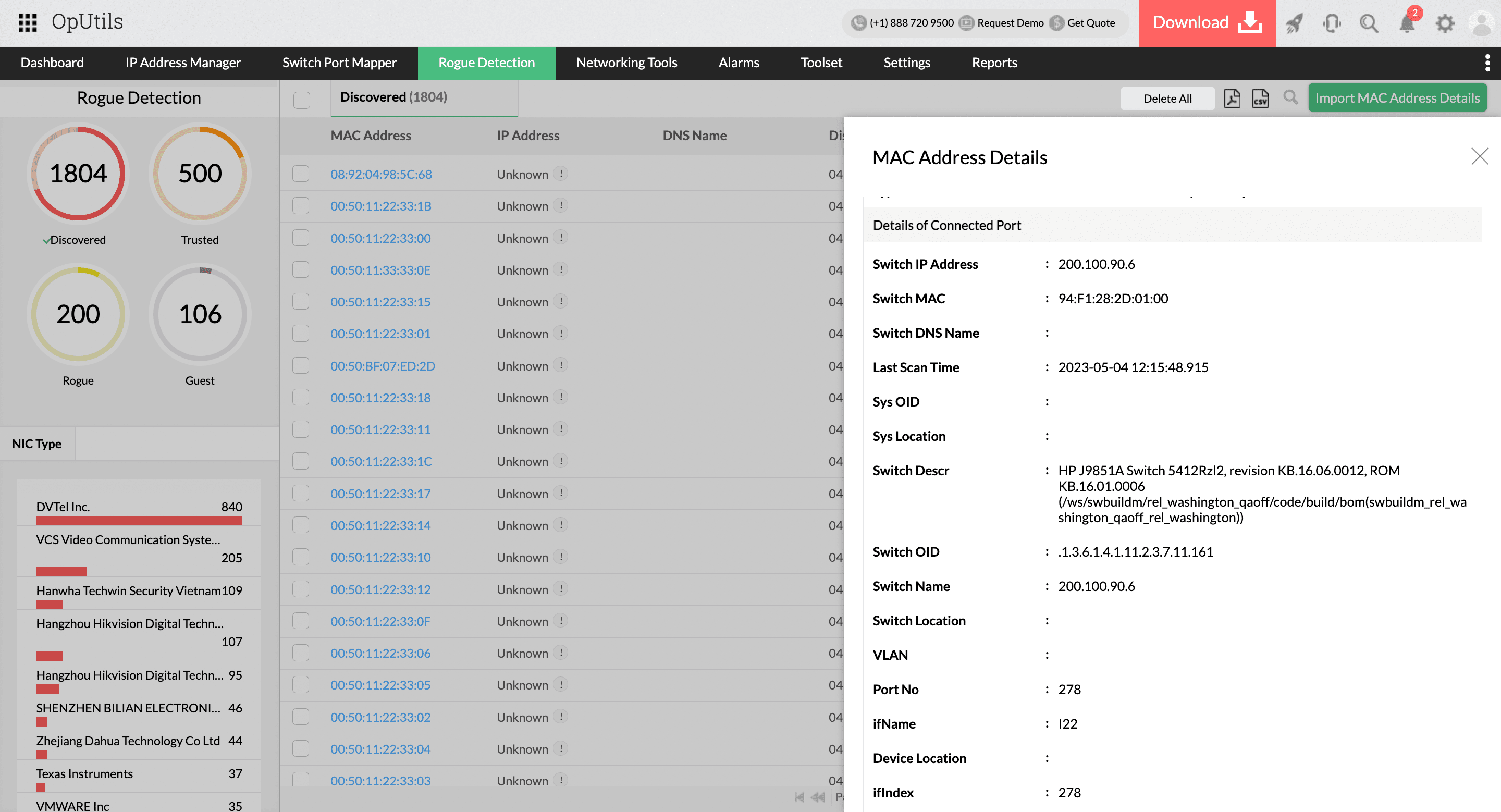1501x812 pixels.
Task: Click info icon beside 08:92:04:98:5C:68 Unknown
Action: point(561,174)
